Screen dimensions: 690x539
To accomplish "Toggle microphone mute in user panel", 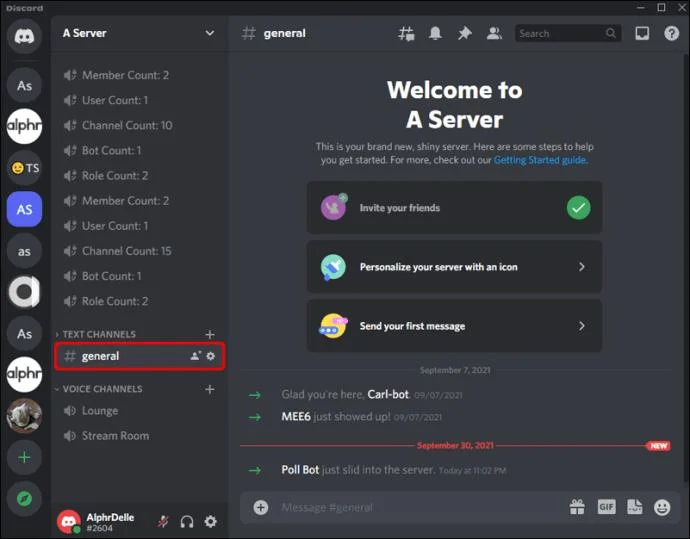I will coord(163,521).
